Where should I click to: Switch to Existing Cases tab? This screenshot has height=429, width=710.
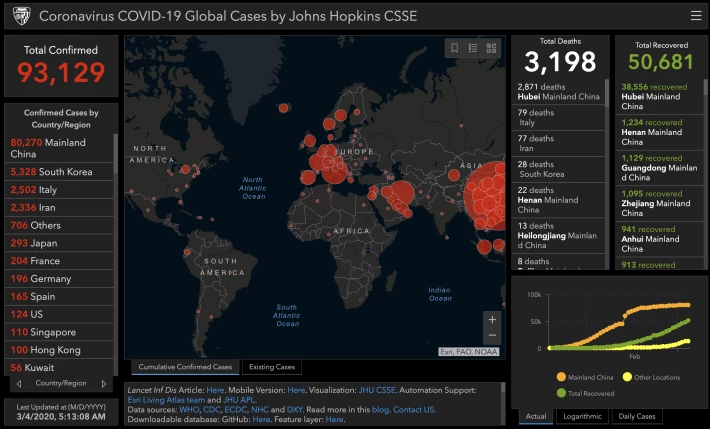point(272,367)
